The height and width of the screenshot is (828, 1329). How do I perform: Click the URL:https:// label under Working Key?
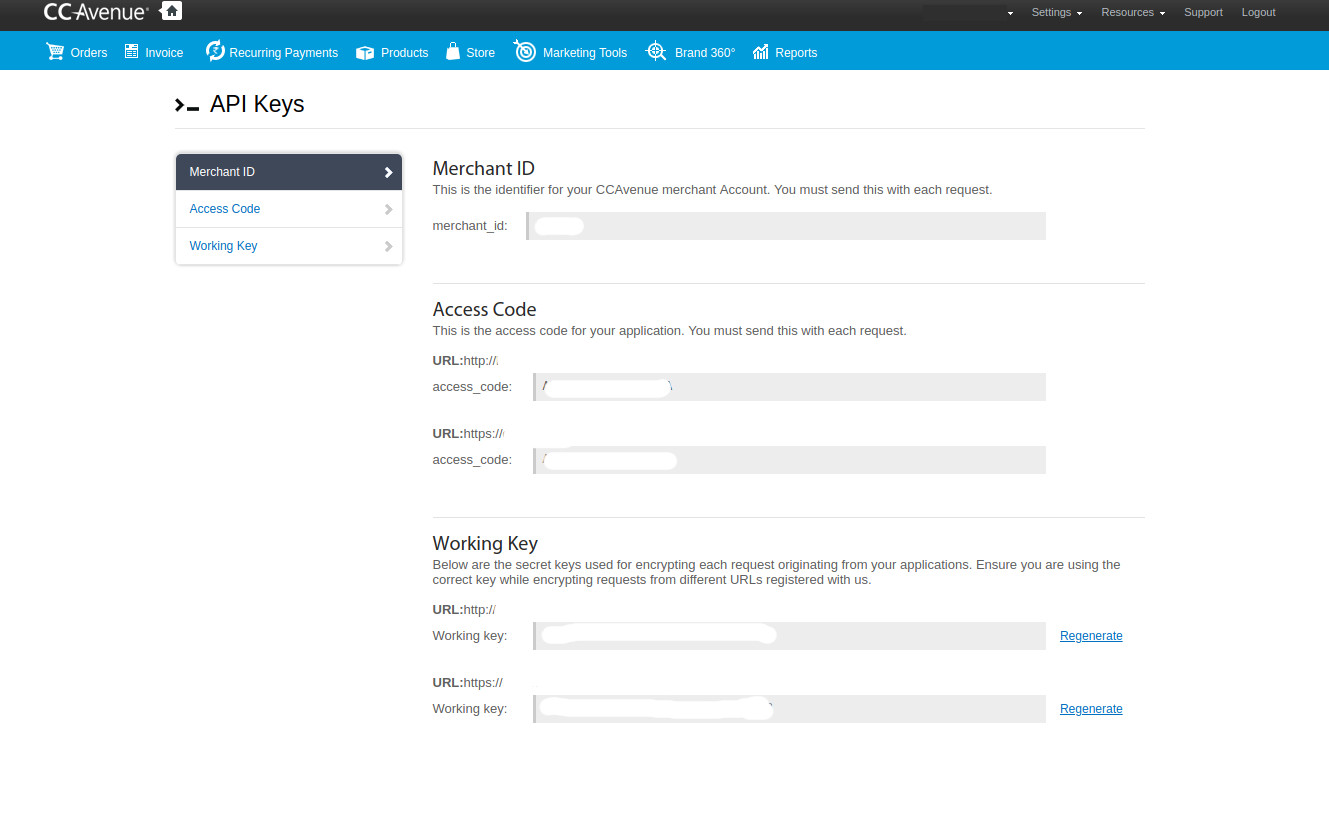(x=467, y=683)
